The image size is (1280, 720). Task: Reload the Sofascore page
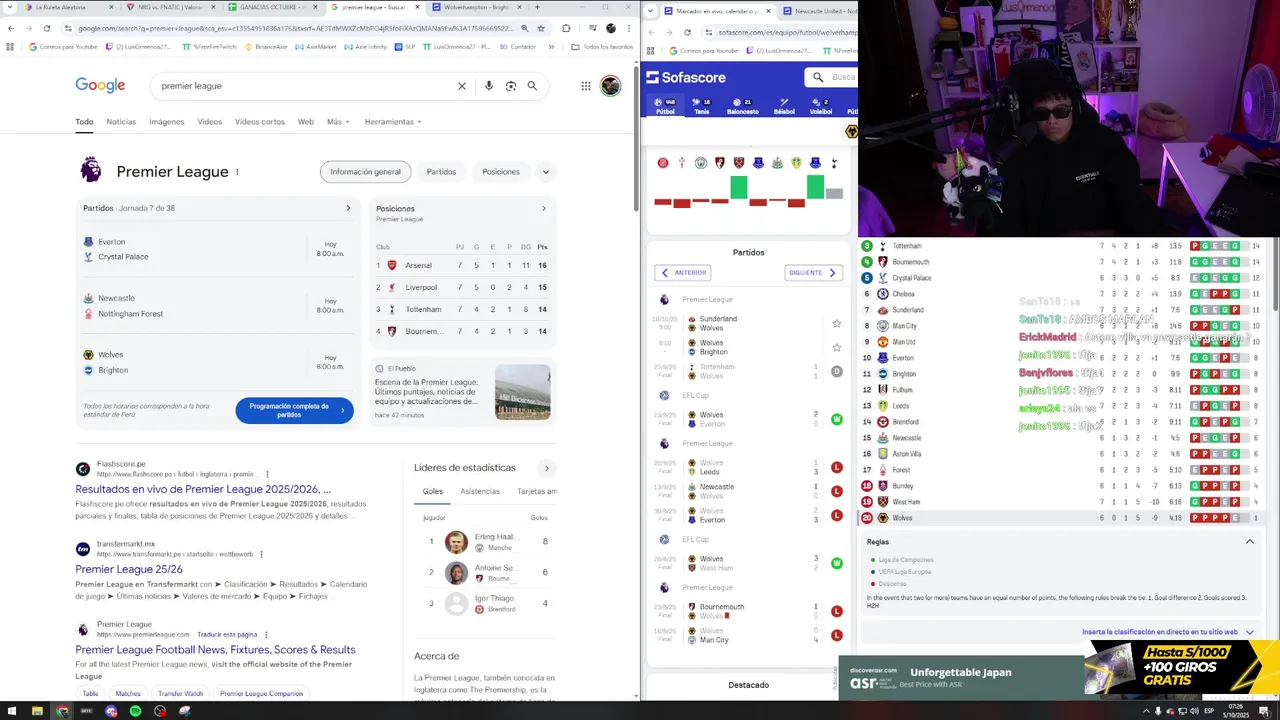pyautogui.click(x=687, y=32)
